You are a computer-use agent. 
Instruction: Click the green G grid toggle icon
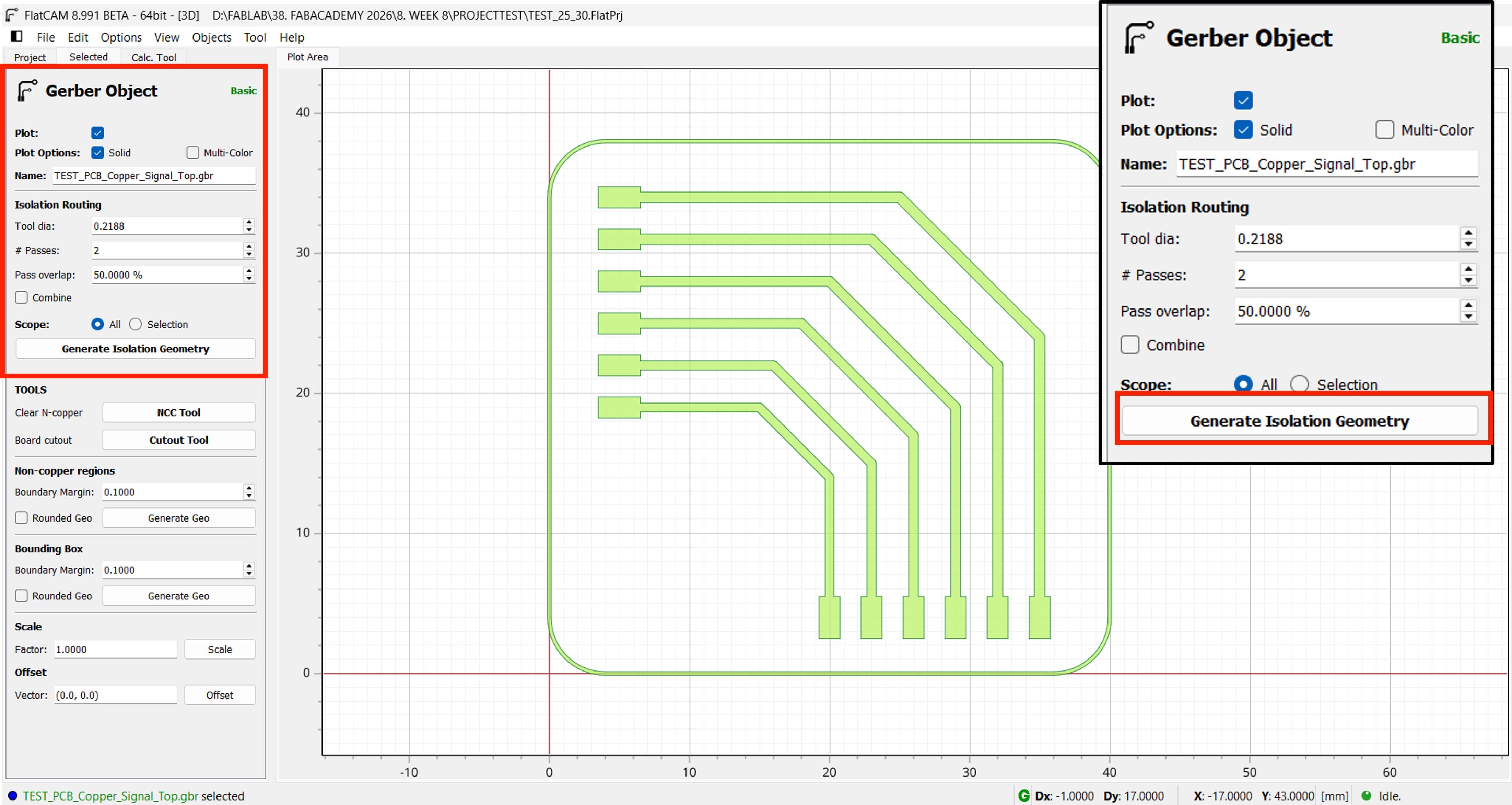click(1024, 796)
